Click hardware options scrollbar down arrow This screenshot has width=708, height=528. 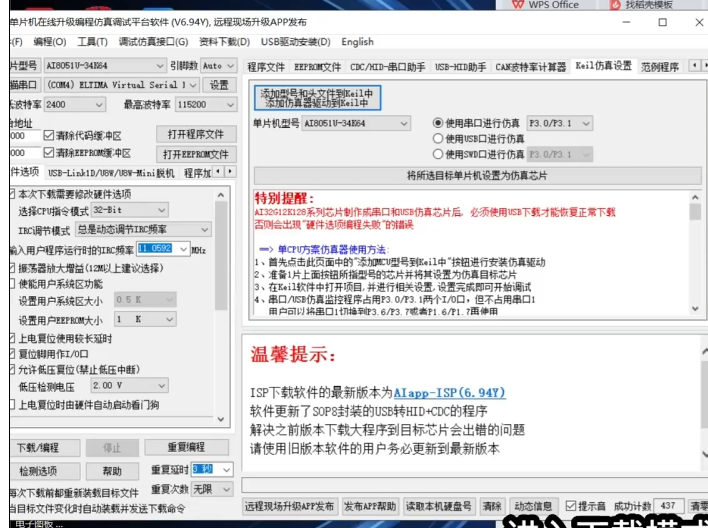(x=221, y=419)
